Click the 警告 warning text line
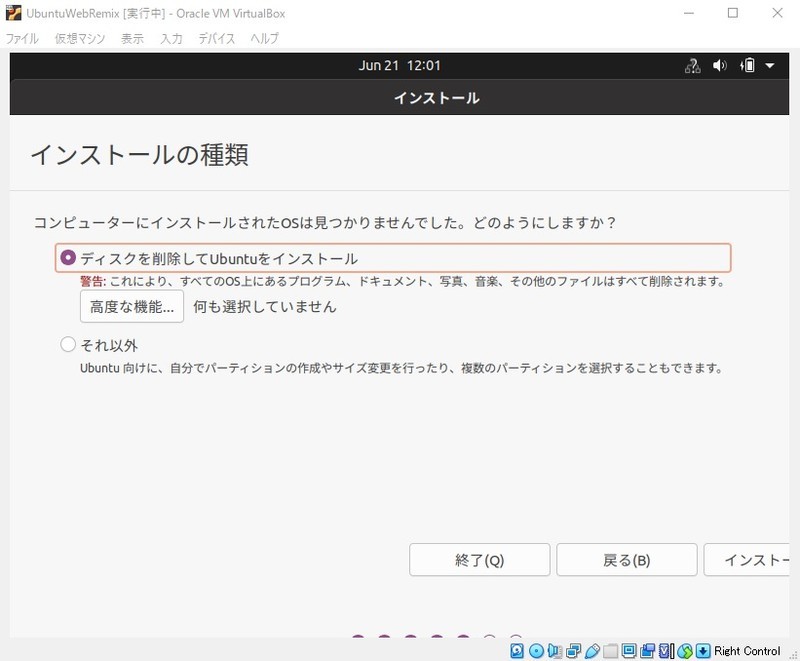The height and width of the screenshot is (661, 800). click(402, 281)
